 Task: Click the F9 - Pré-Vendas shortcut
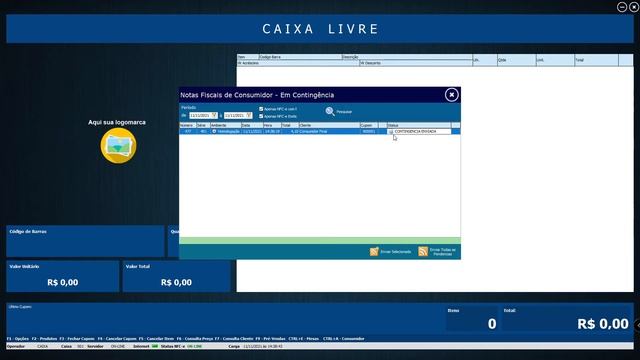click(270, 338)
